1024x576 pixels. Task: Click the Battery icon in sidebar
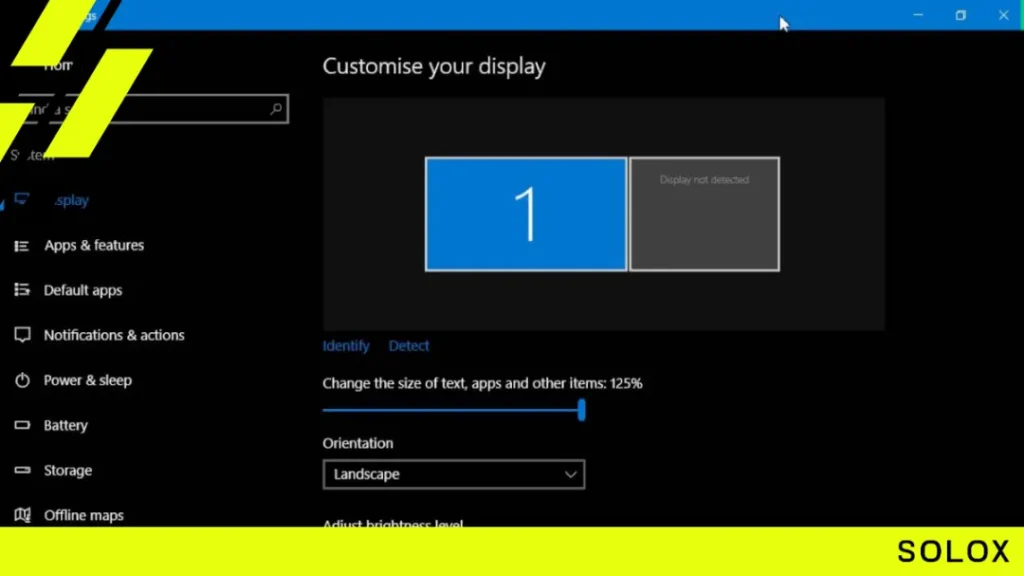pyautogui.click(x=22, y=425)
